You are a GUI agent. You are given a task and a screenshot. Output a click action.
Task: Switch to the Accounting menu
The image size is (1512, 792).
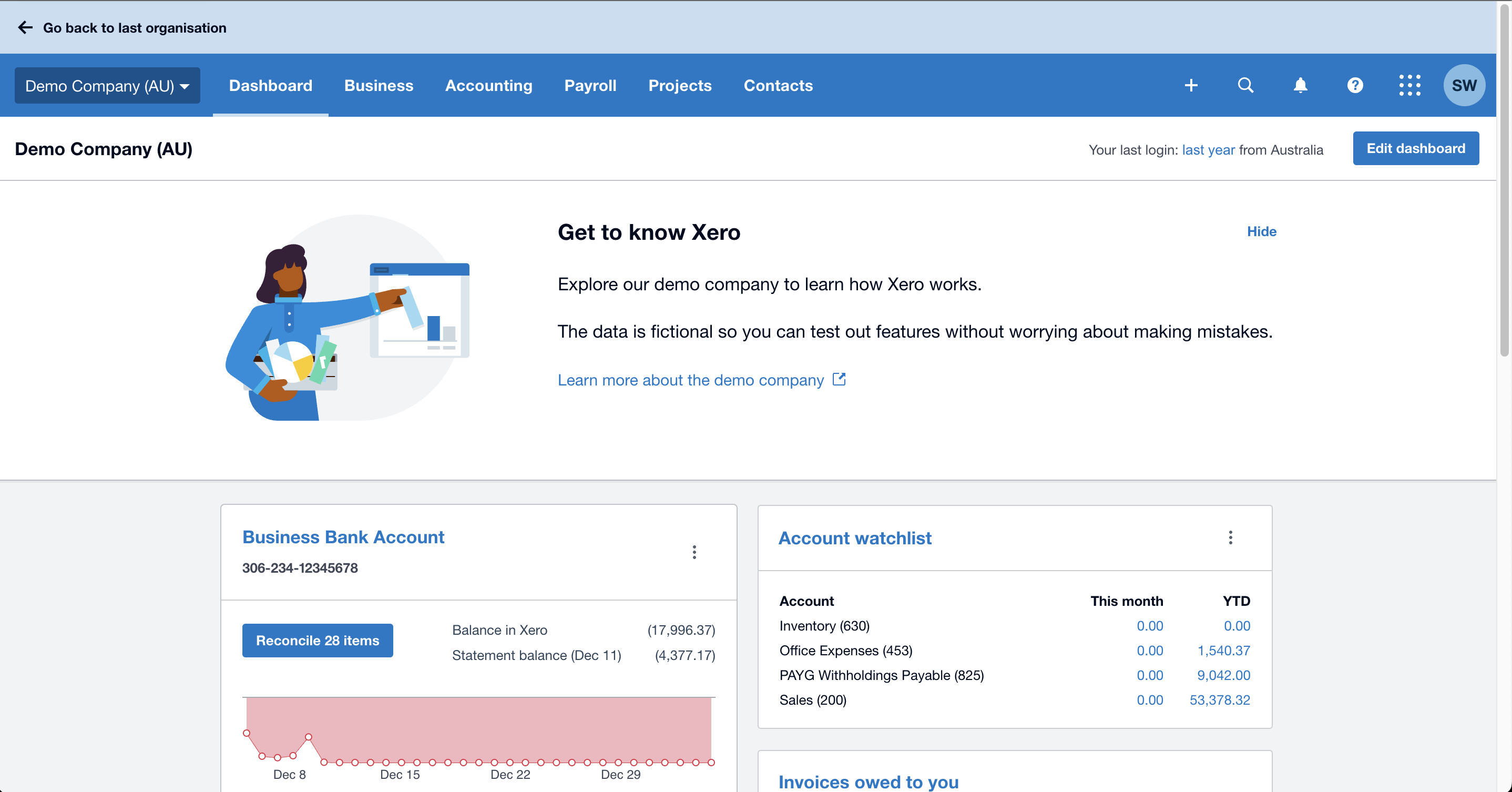[x=488, y=85]
